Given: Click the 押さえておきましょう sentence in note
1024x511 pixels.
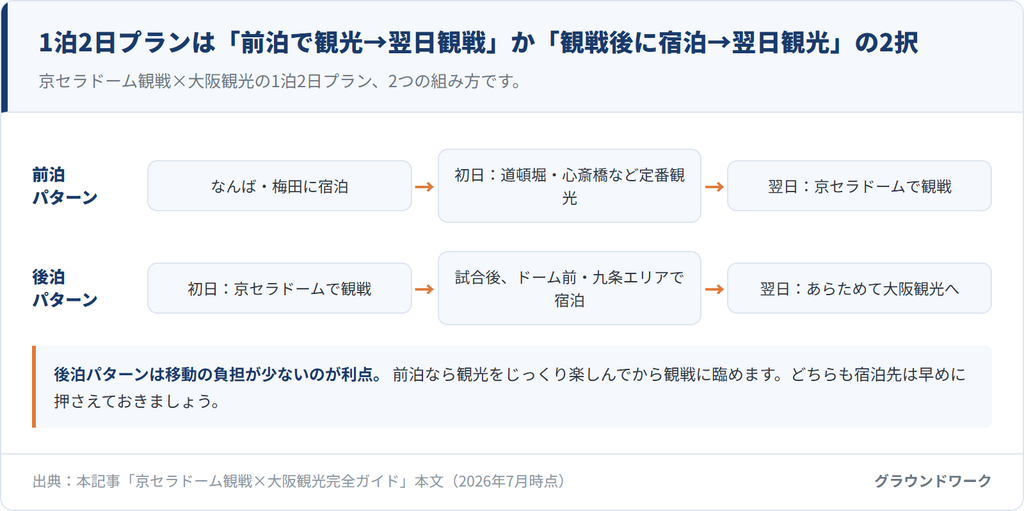Looking at the screenshot, I should 136,401.
